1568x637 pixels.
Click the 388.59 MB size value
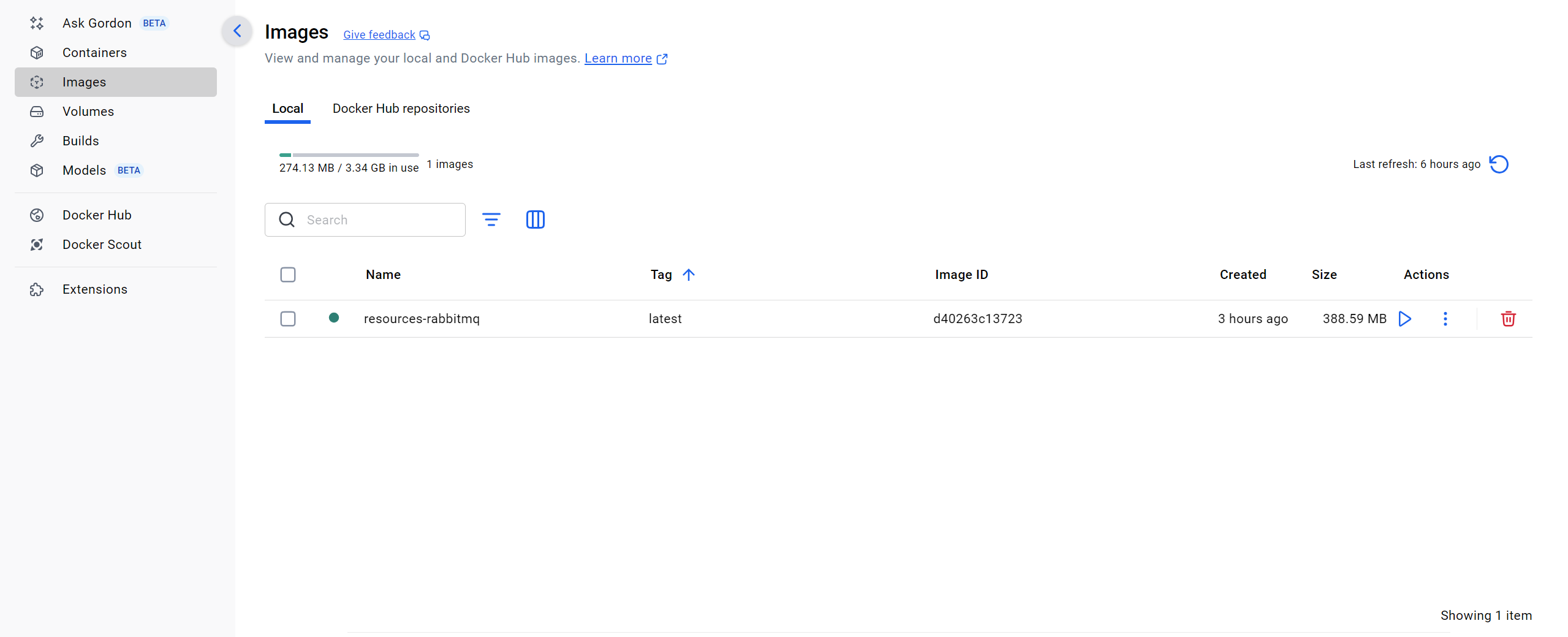coord(1355,319)
